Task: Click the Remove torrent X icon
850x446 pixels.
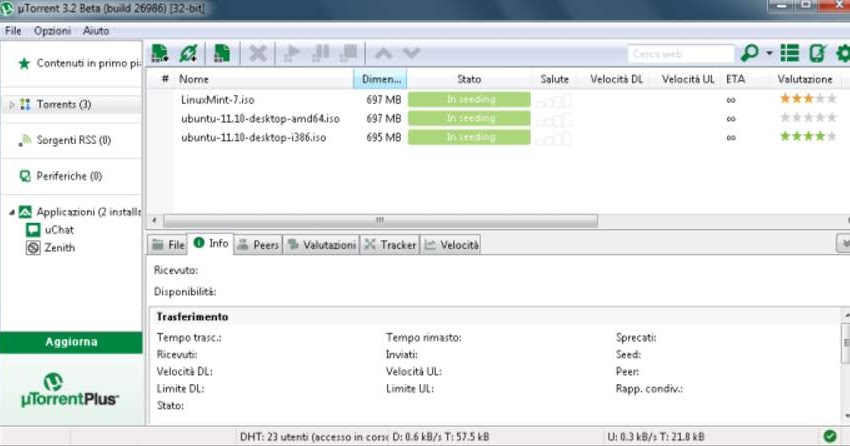Action: [257, 53]
